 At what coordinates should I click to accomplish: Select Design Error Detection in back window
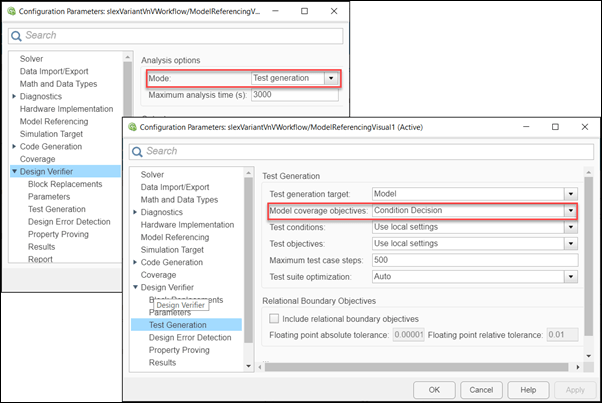69,221
